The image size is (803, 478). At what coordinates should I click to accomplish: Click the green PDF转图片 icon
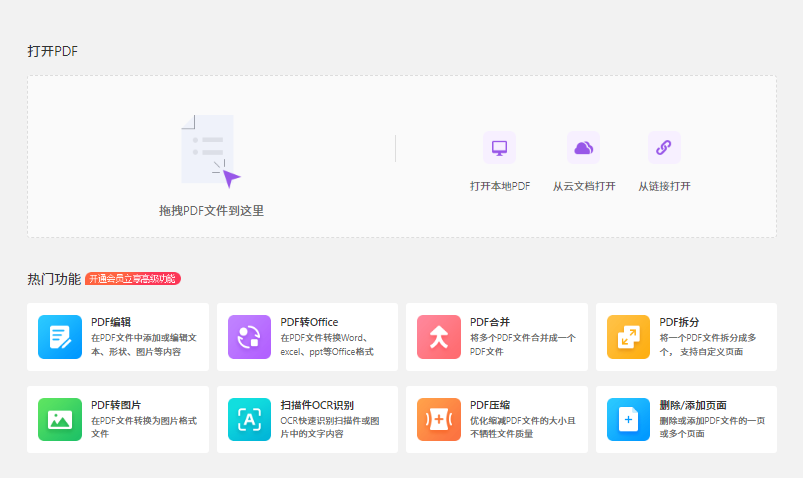point(59,419)
